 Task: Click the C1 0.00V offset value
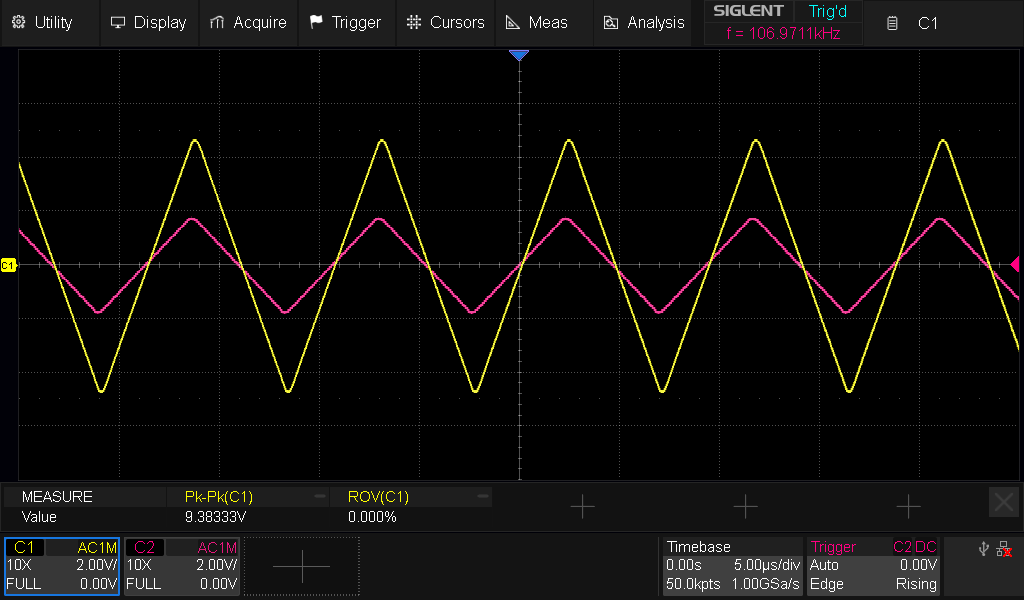point(98,584)
